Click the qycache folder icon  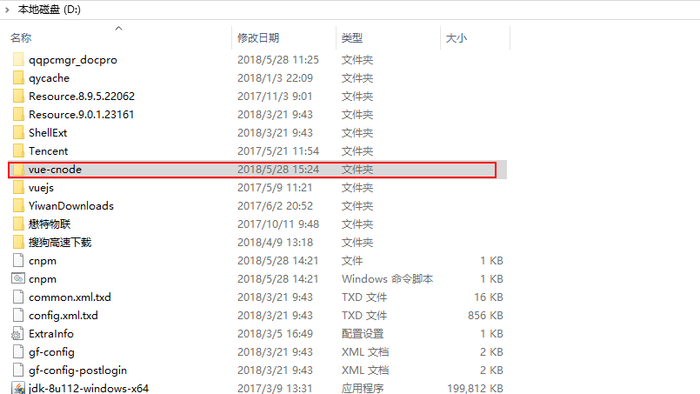(x=18, y=78)
